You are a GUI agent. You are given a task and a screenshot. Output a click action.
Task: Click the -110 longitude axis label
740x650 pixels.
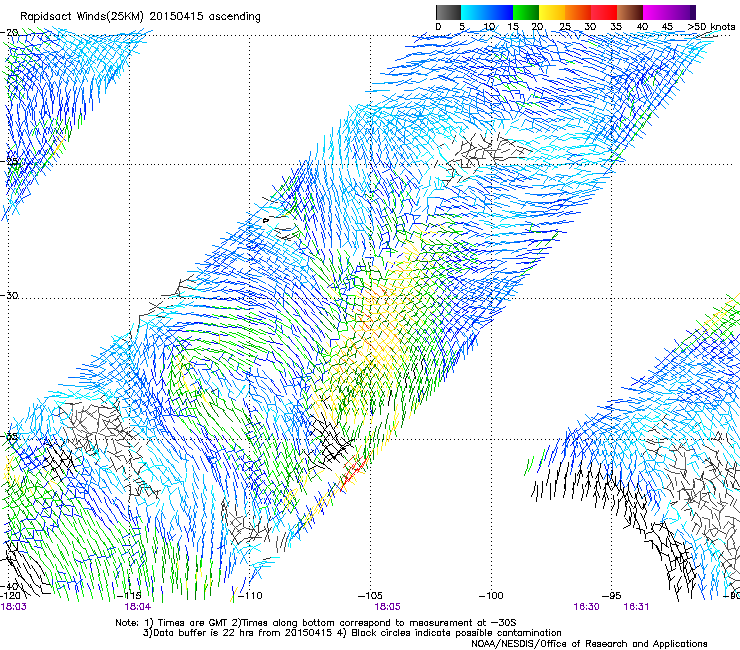tap(250, 596)
